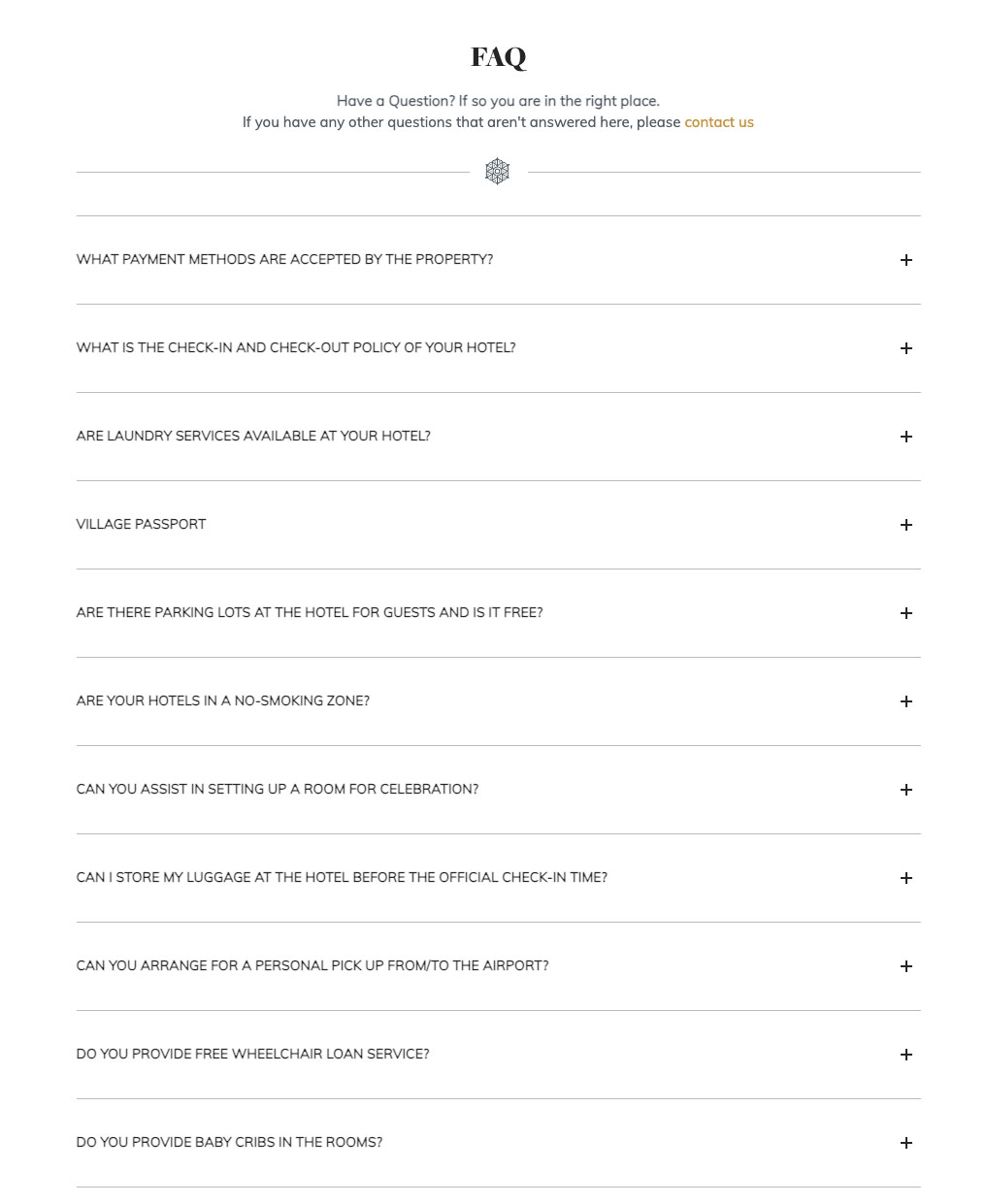Image resolution: width=986 pixels, height=1204 pixels.
Task: Click plus icon beside parking lots question
Action: 905,613
